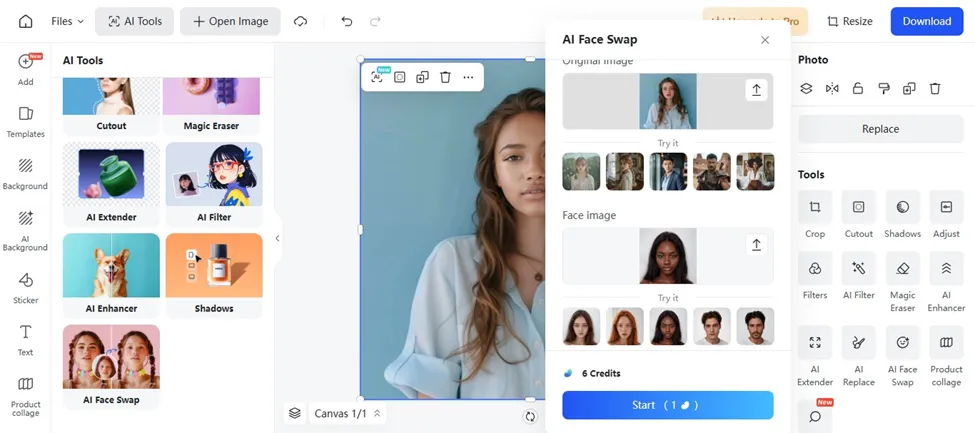Go to the home icon

25,21
